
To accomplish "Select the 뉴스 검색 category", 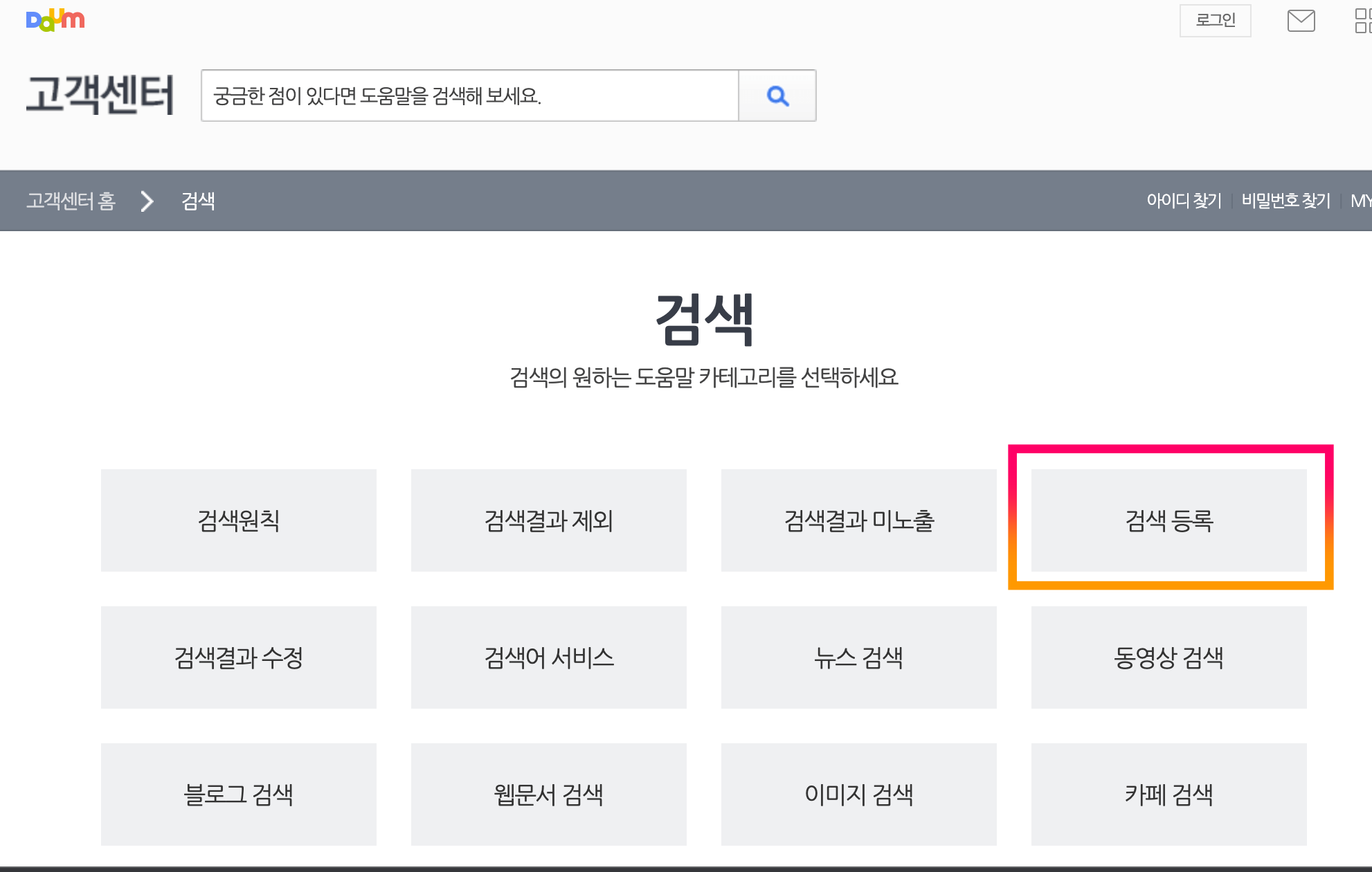I will coord(859,657).
